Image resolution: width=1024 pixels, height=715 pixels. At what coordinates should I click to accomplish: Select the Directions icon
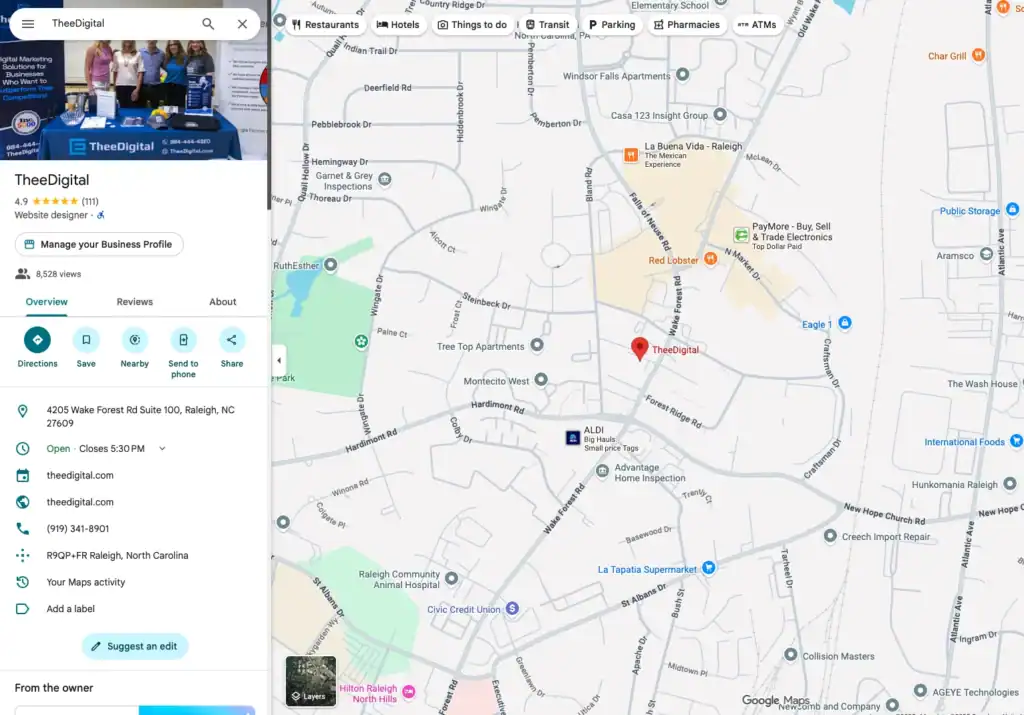37,341
